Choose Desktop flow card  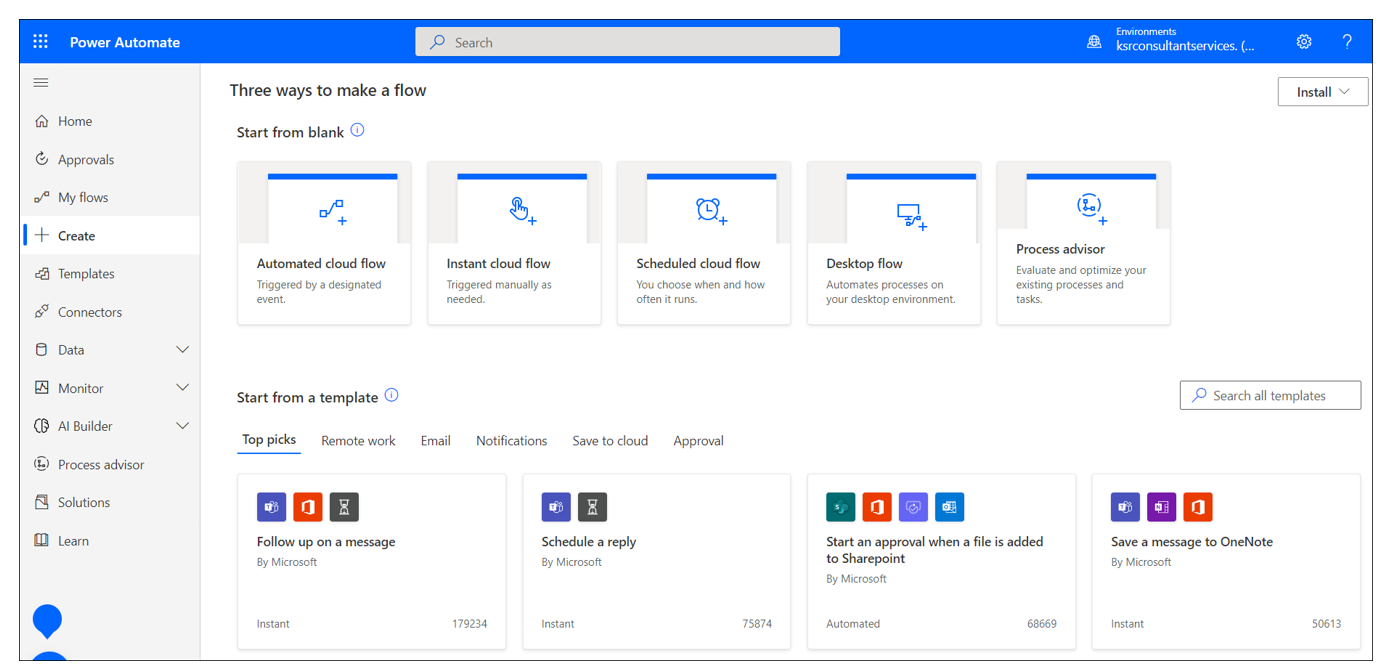click(894, 243)
